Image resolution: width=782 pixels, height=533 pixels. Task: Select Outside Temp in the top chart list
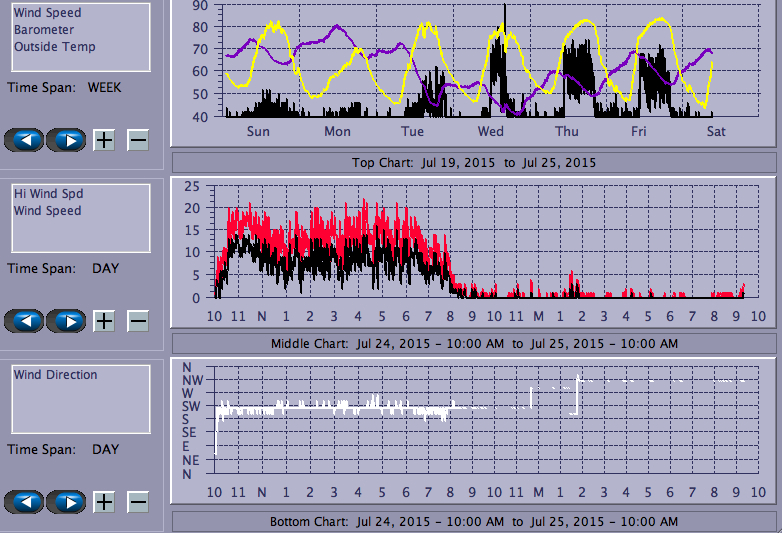(55, 47)
